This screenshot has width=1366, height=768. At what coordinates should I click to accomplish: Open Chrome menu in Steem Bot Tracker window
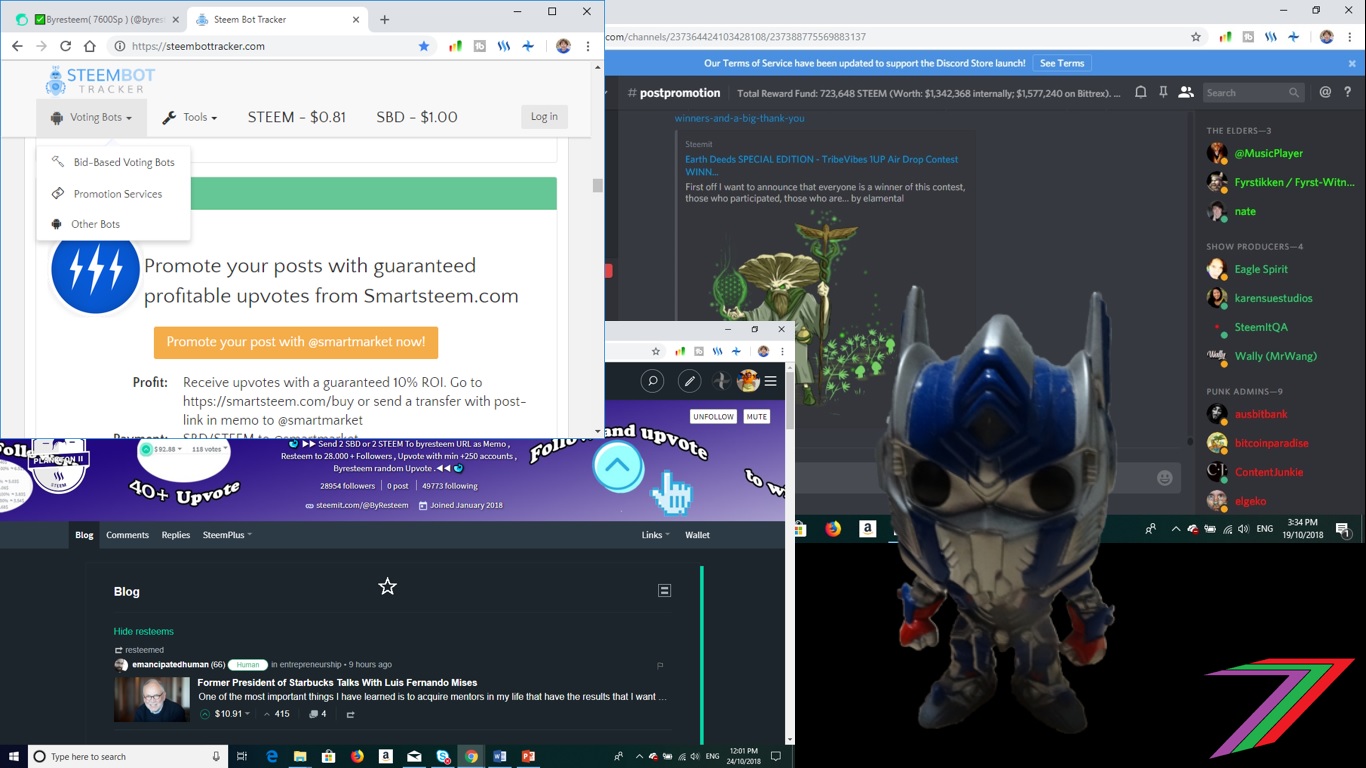[x=588, y=46]
